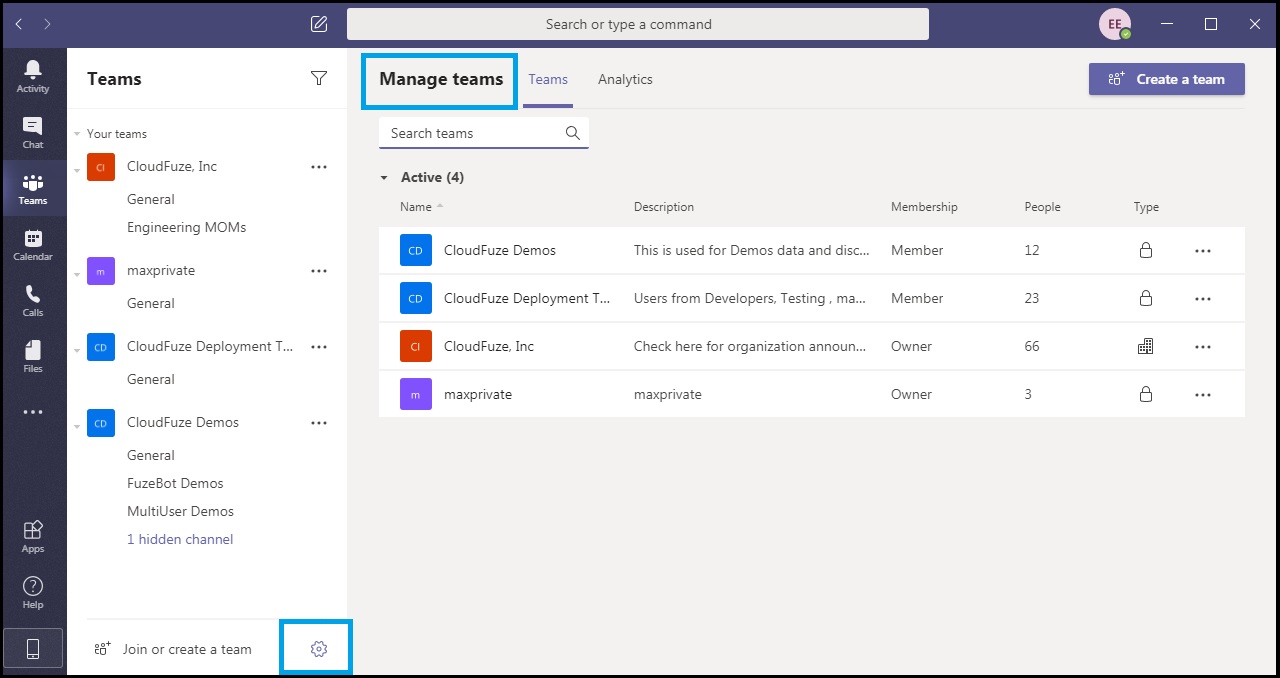Image resolution: width=1280 pixels, height=678 pixels.
Task: Go back with the left arrow
Action: 19,24
